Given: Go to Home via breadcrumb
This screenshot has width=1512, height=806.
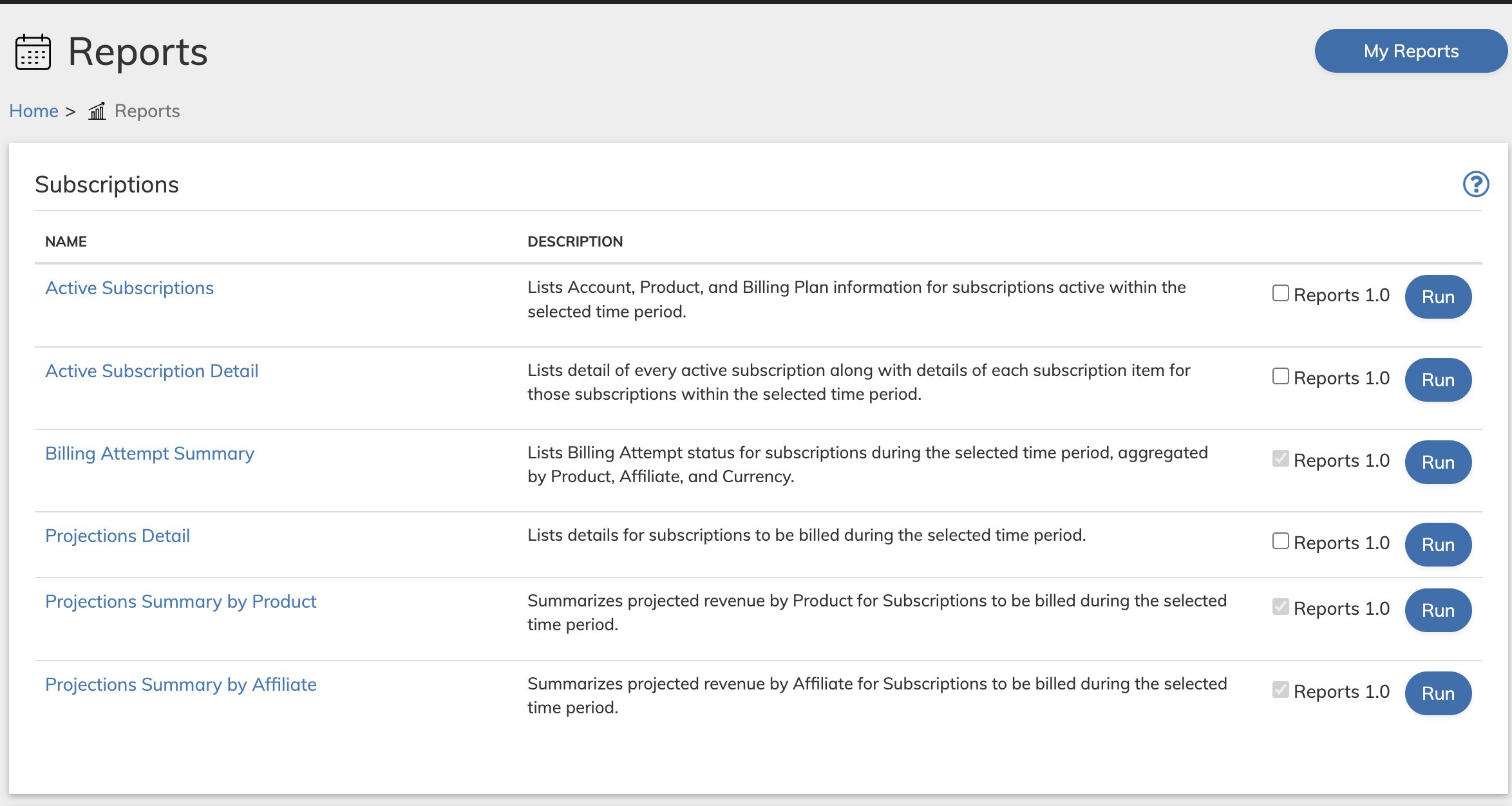Looking at the screenshot, I should (33, 111).
